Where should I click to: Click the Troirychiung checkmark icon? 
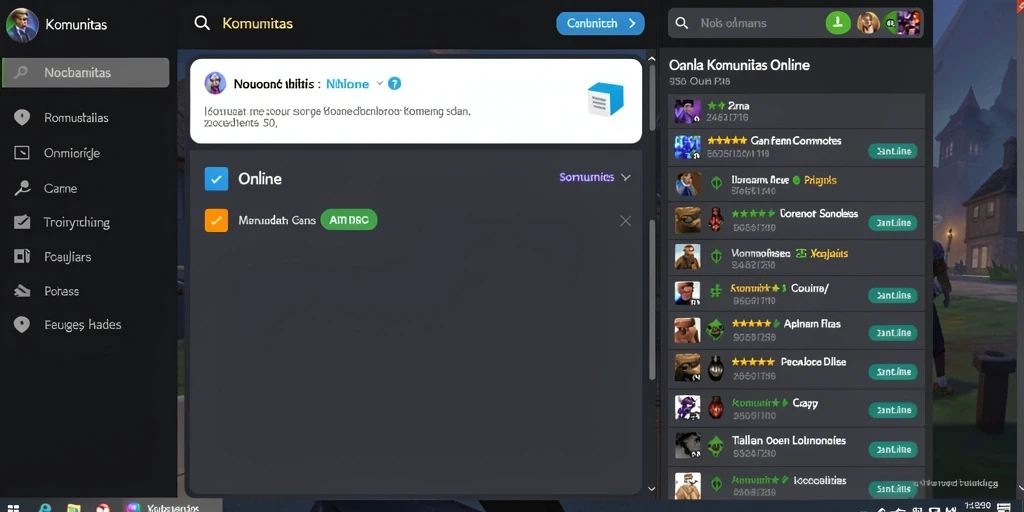[22, 222]
